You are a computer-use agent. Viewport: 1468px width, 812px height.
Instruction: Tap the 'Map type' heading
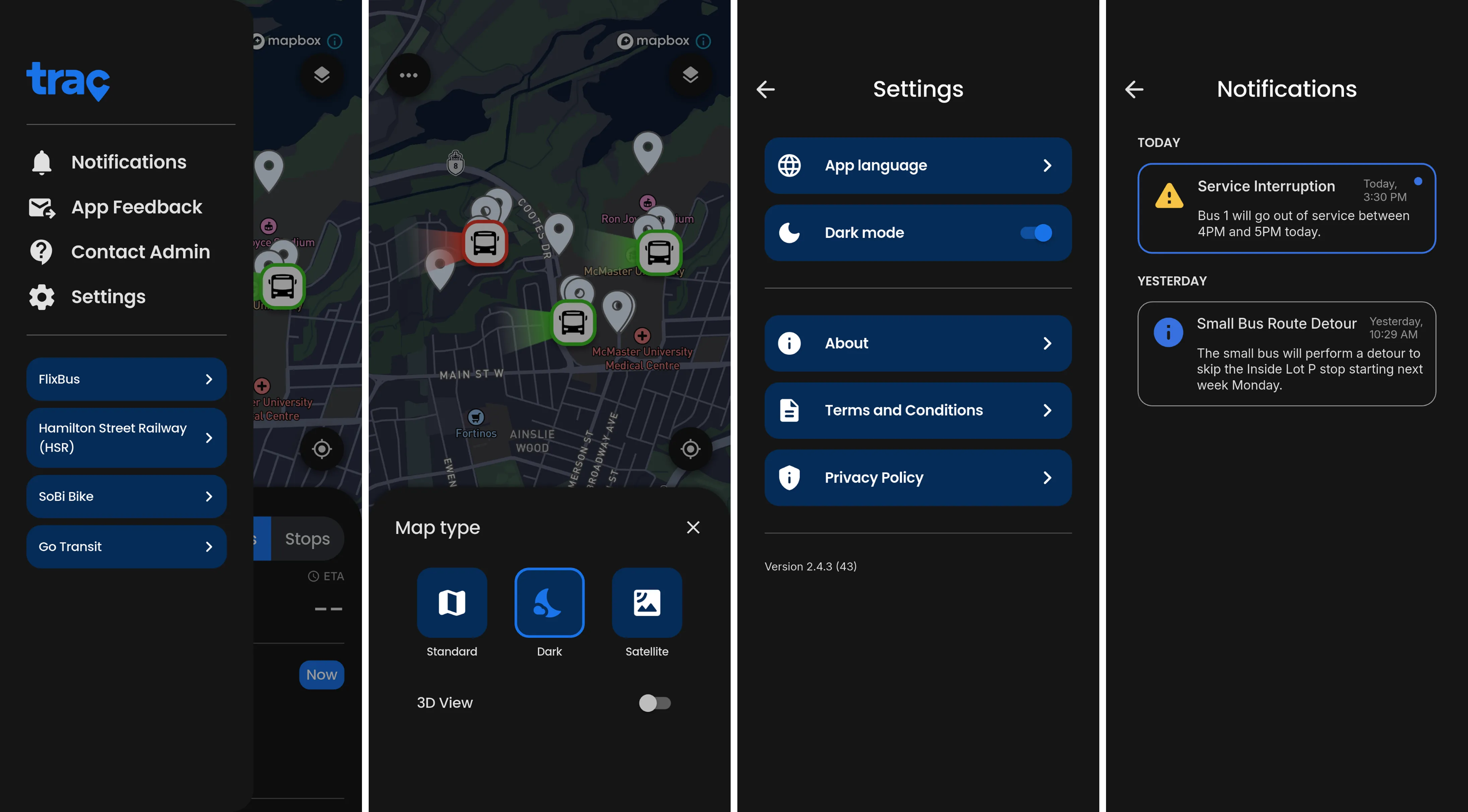[438, 528]
